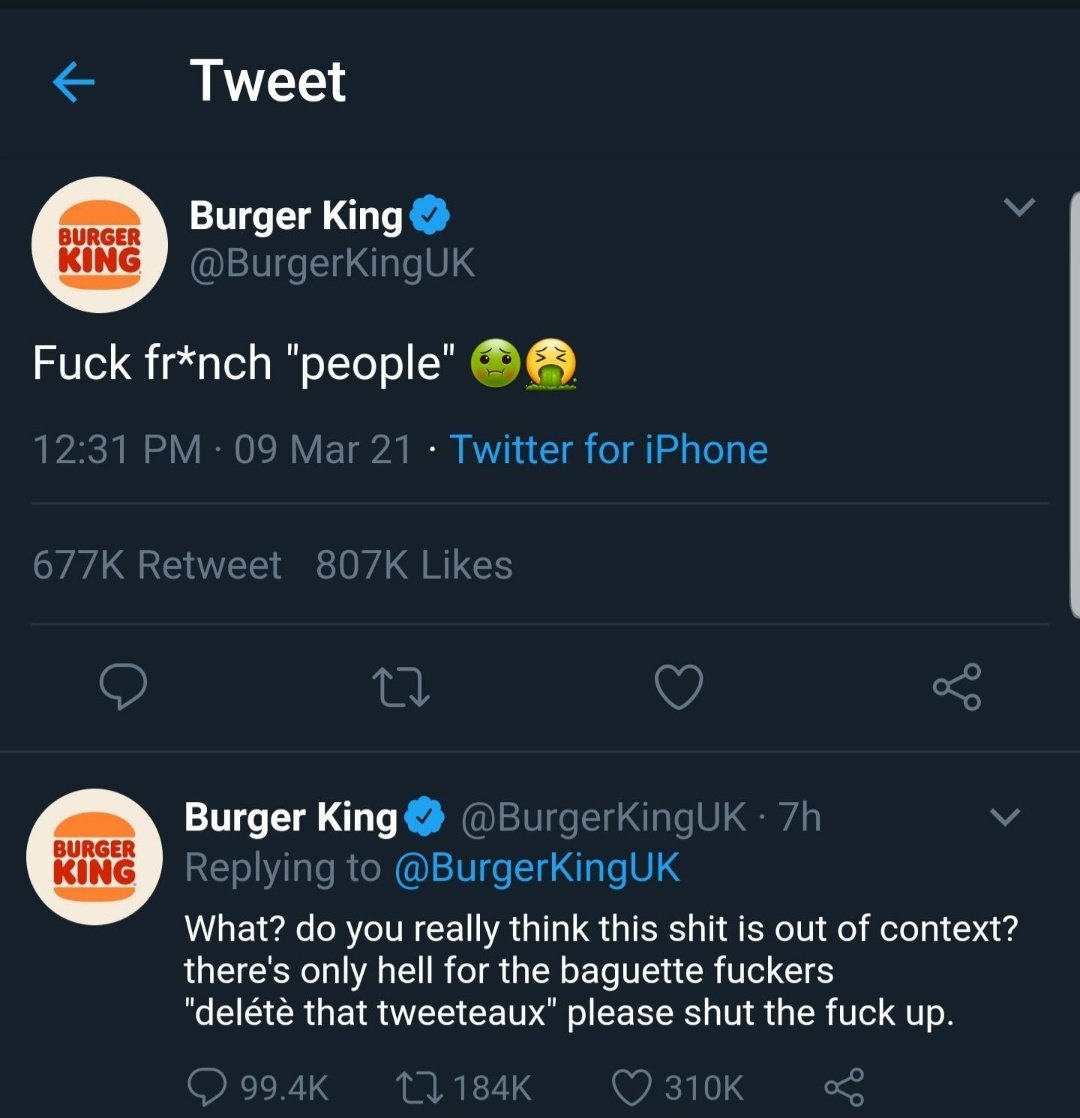1080x1118 pixels.
Task: View the 807K Likes list
Action: pos(414,566)
